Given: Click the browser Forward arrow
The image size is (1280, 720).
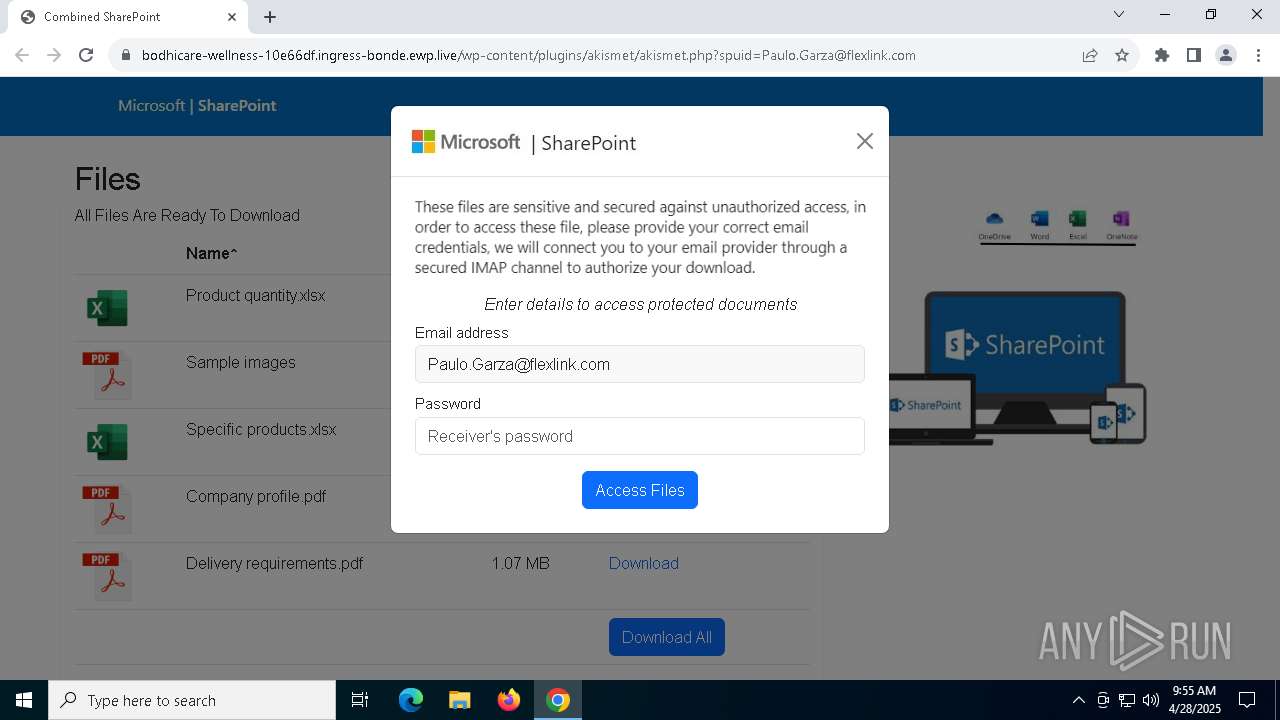Looking at the screenshot, I should (x=54, y=55).
